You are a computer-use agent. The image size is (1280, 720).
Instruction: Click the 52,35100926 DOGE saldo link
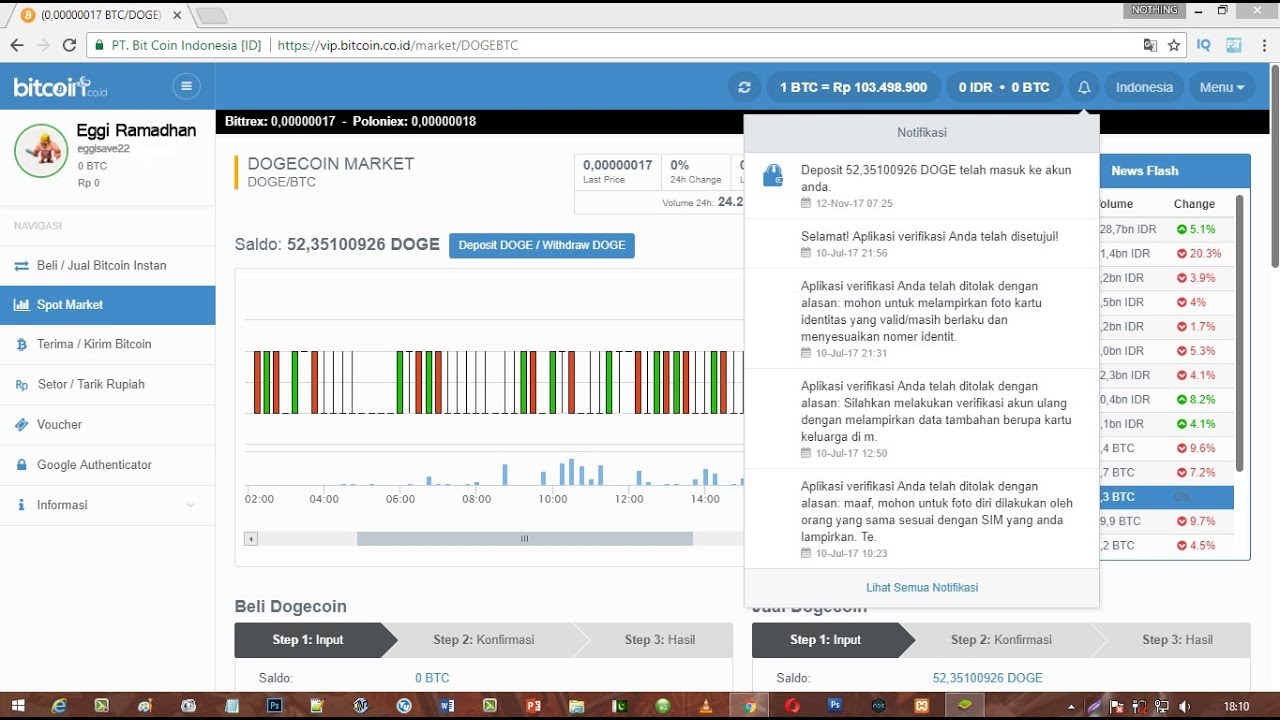[x=988, y=678]
